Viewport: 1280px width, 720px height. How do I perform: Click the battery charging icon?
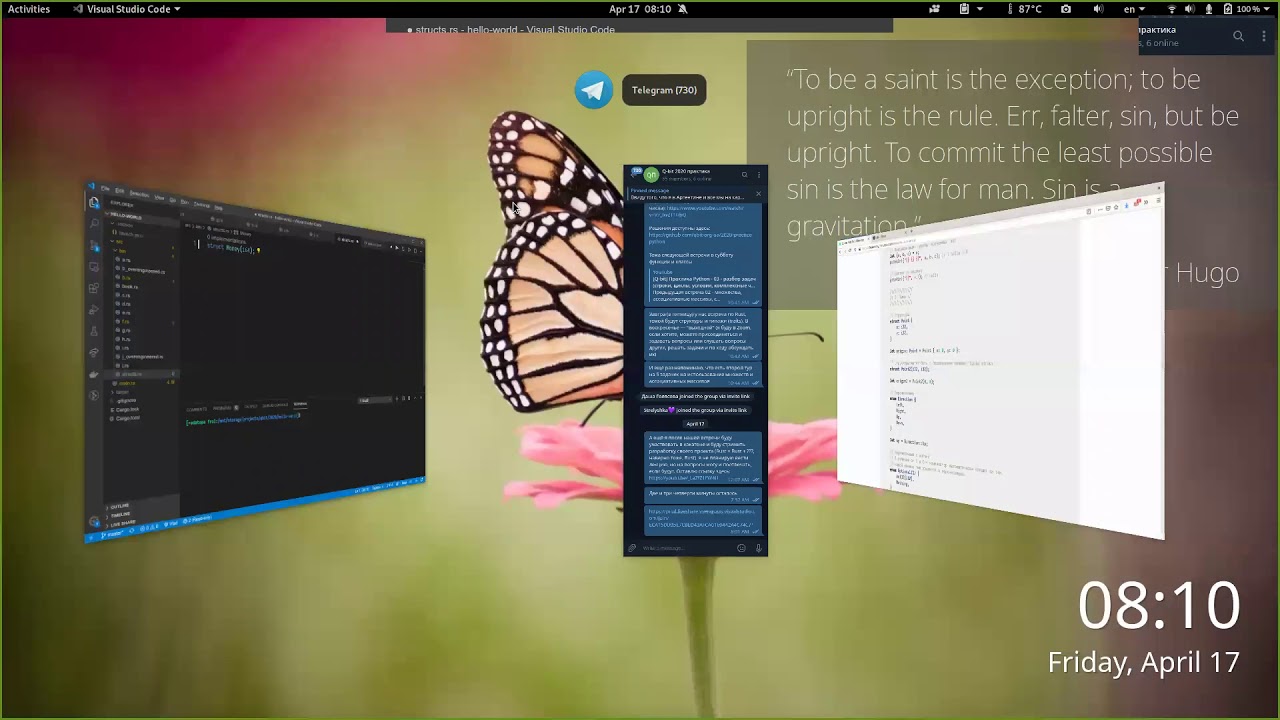pyautogui.click(x=1227, y=9)
